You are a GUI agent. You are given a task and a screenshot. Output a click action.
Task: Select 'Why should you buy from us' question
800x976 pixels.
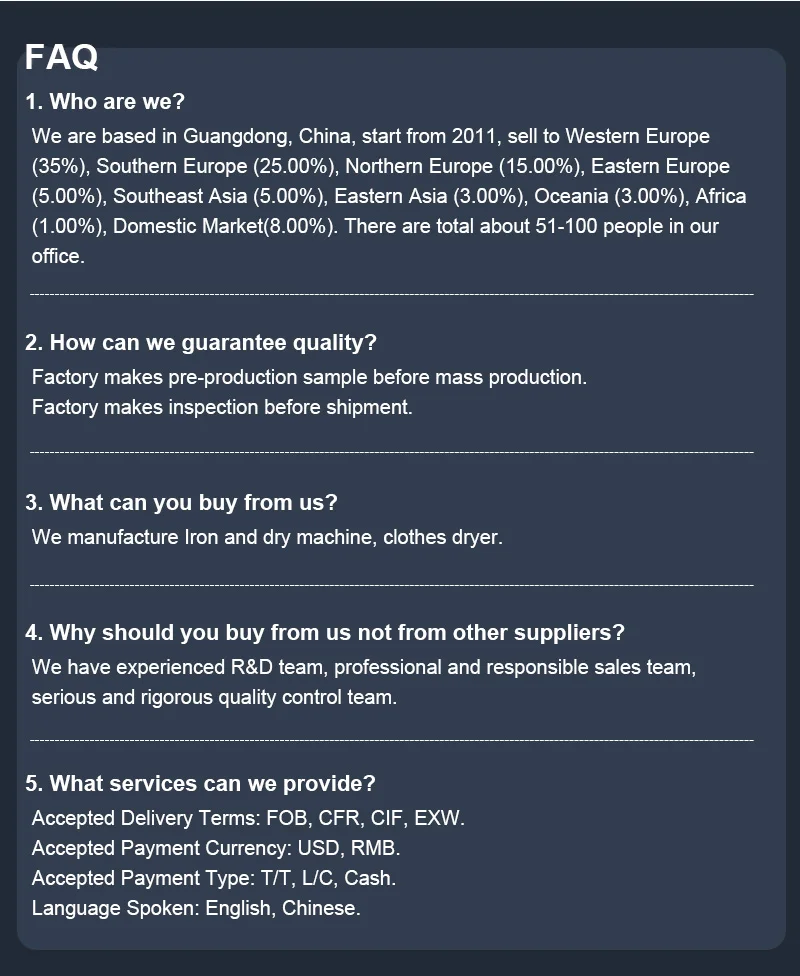pyautogui.click(x=324, y=632)
